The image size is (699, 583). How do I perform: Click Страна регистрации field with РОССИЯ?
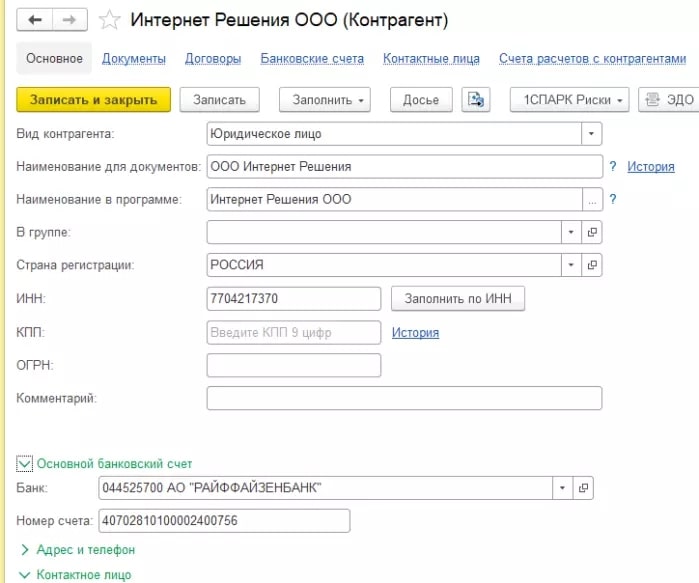384,265
